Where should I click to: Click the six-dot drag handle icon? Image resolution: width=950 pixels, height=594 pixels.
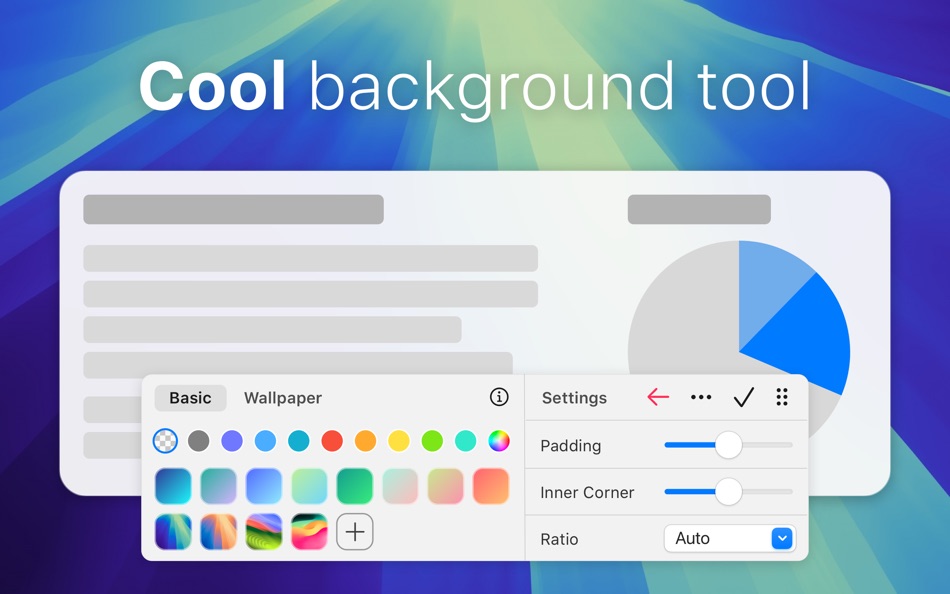point(782,397)
